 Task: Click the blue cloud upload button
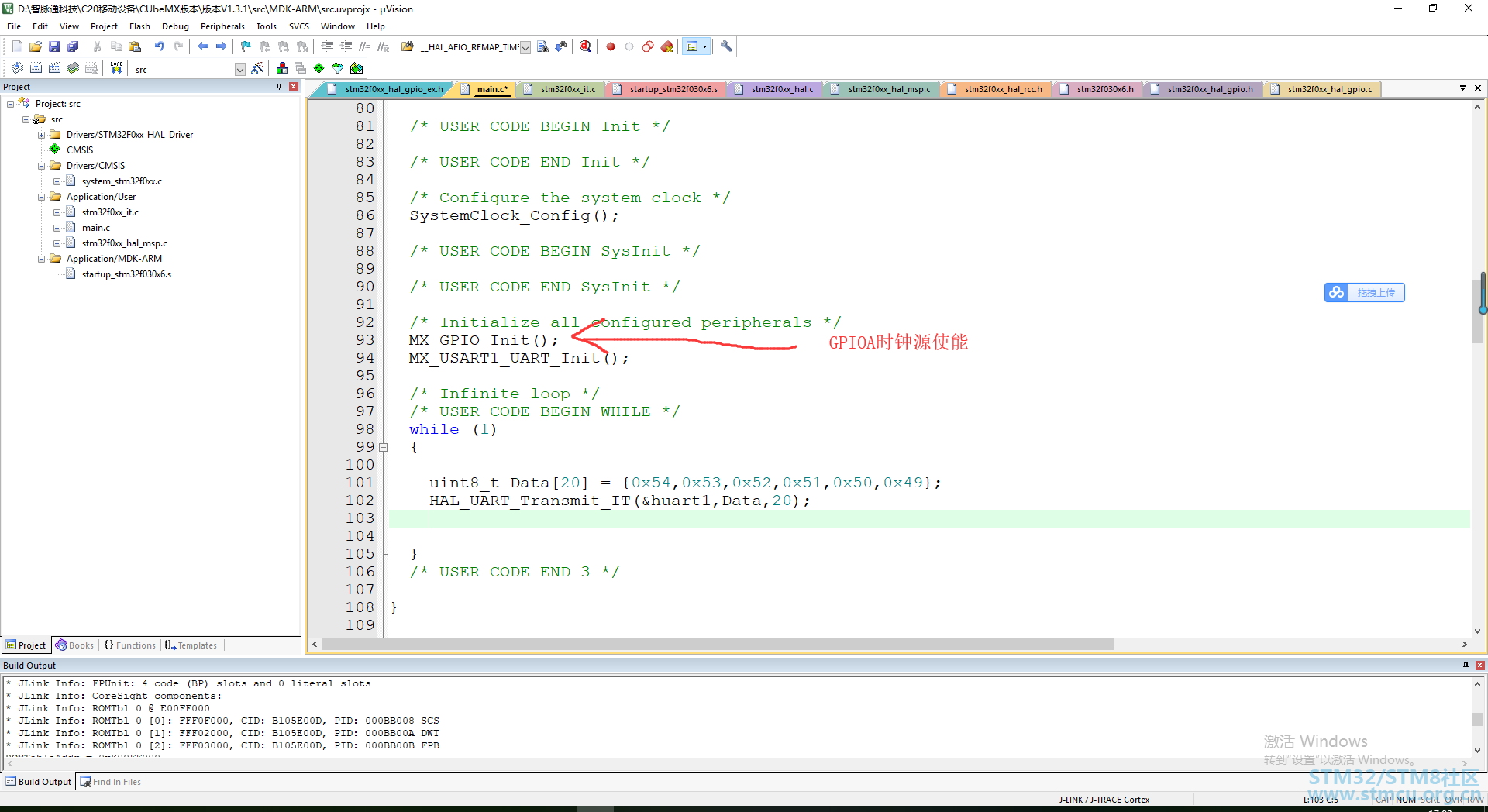tap(1364, 292)
